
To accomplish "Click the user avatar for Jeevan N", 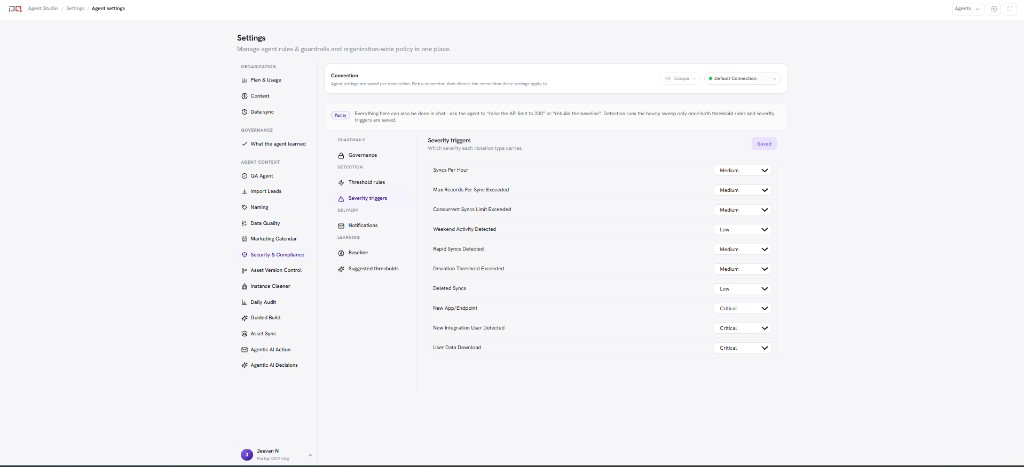I will [246, 455].
